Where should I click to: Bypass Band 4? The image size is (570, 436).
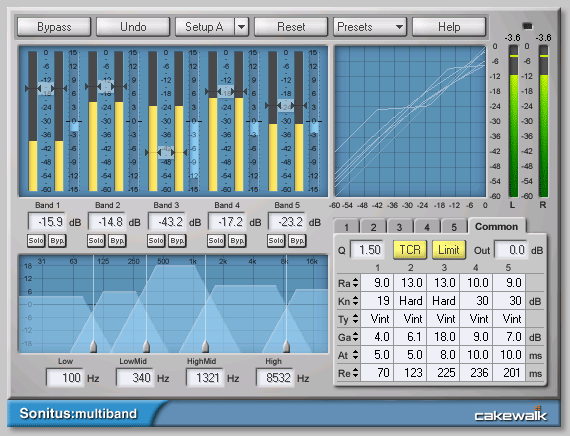click(x=237, y=240)
